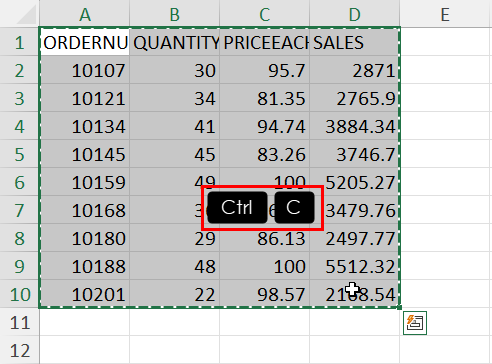Select cell containing 10134
This screenshot has width=492, height=364.
click(x=85, y=126)
